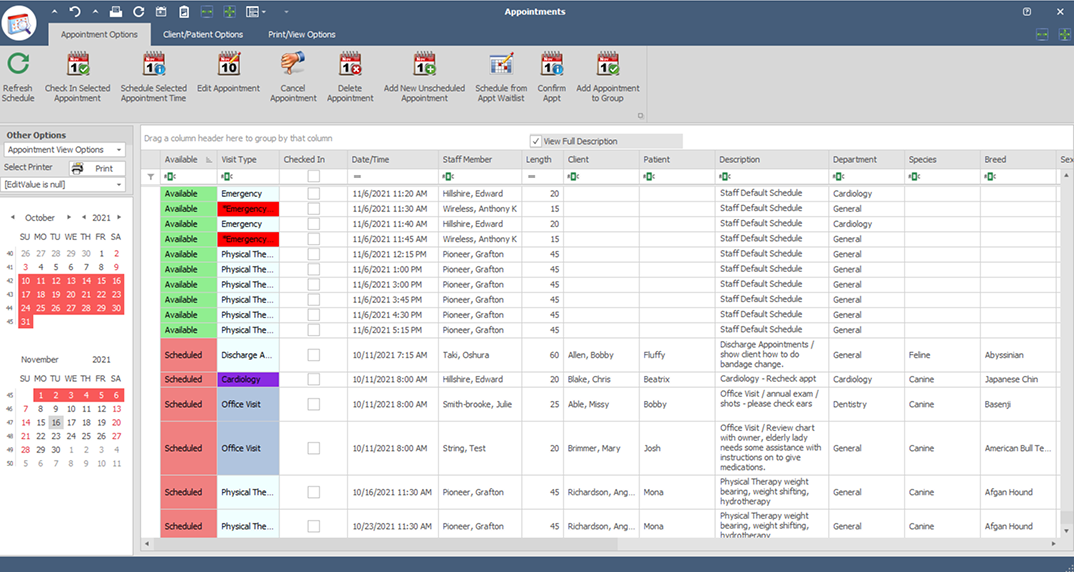
Task: Select November 16 in the calendar
Action: click(56, 423)
